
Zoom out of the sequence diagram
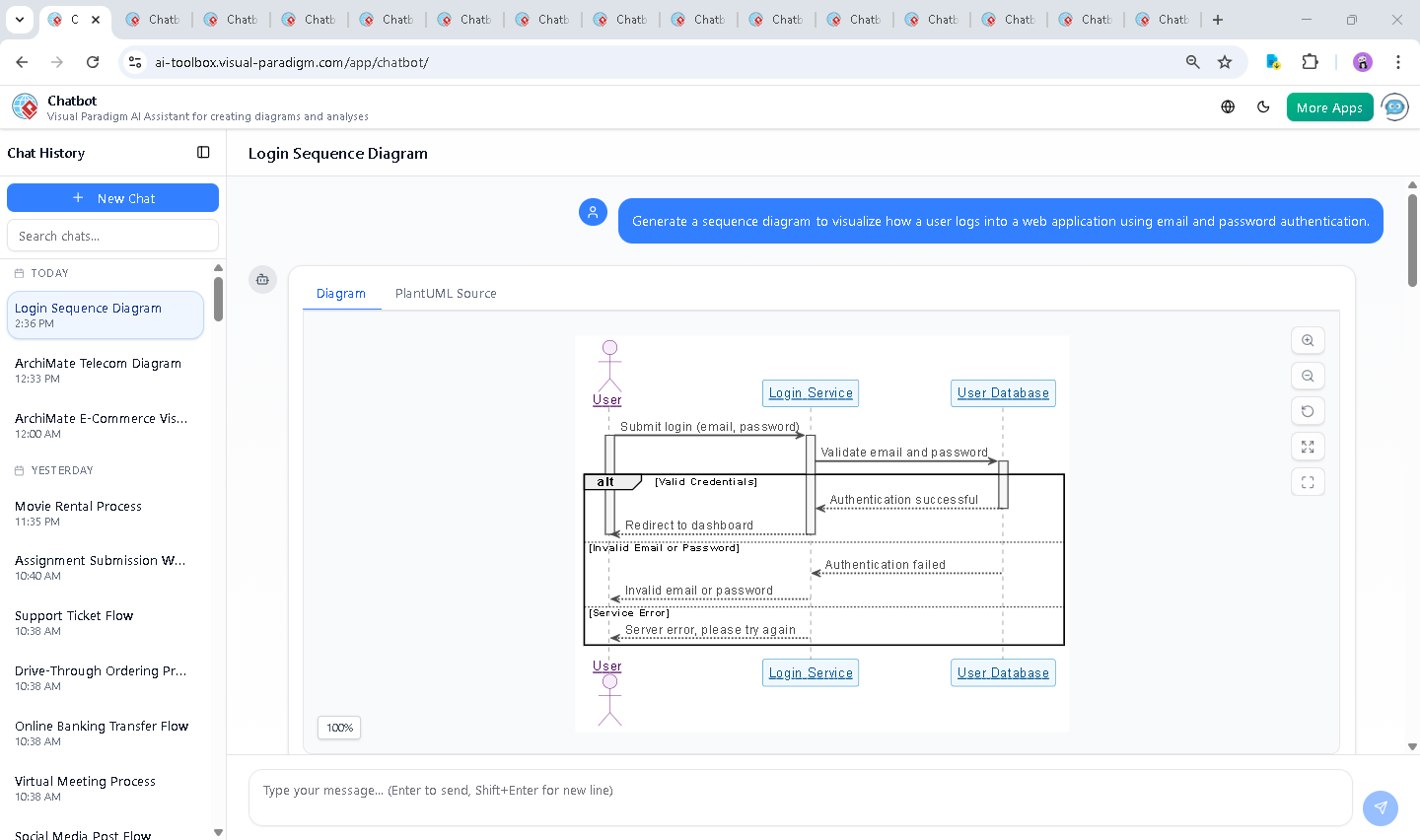click(x=1308, y=376)
